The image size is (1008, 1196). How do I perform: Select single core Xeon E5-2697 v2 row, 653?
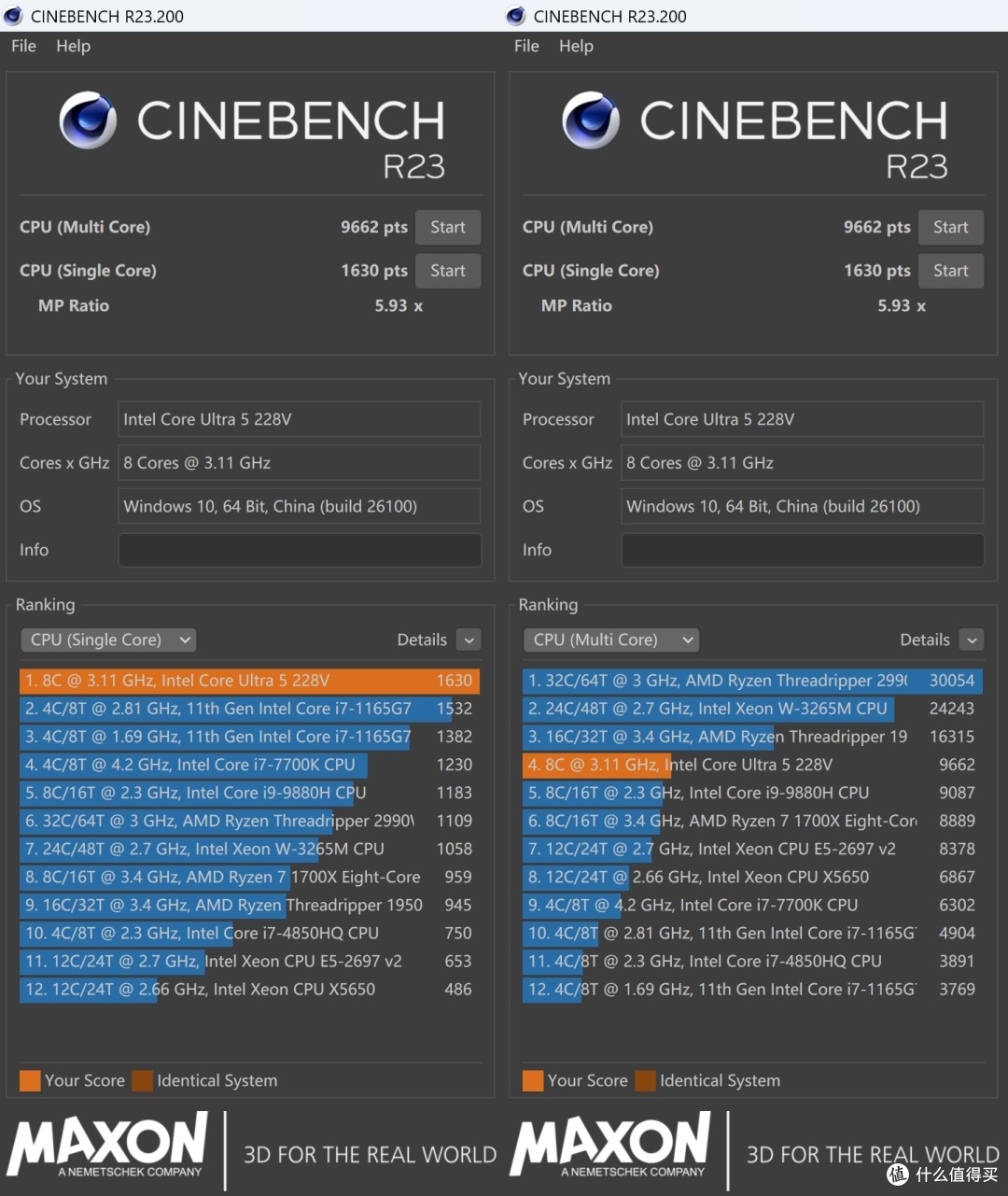249,961
